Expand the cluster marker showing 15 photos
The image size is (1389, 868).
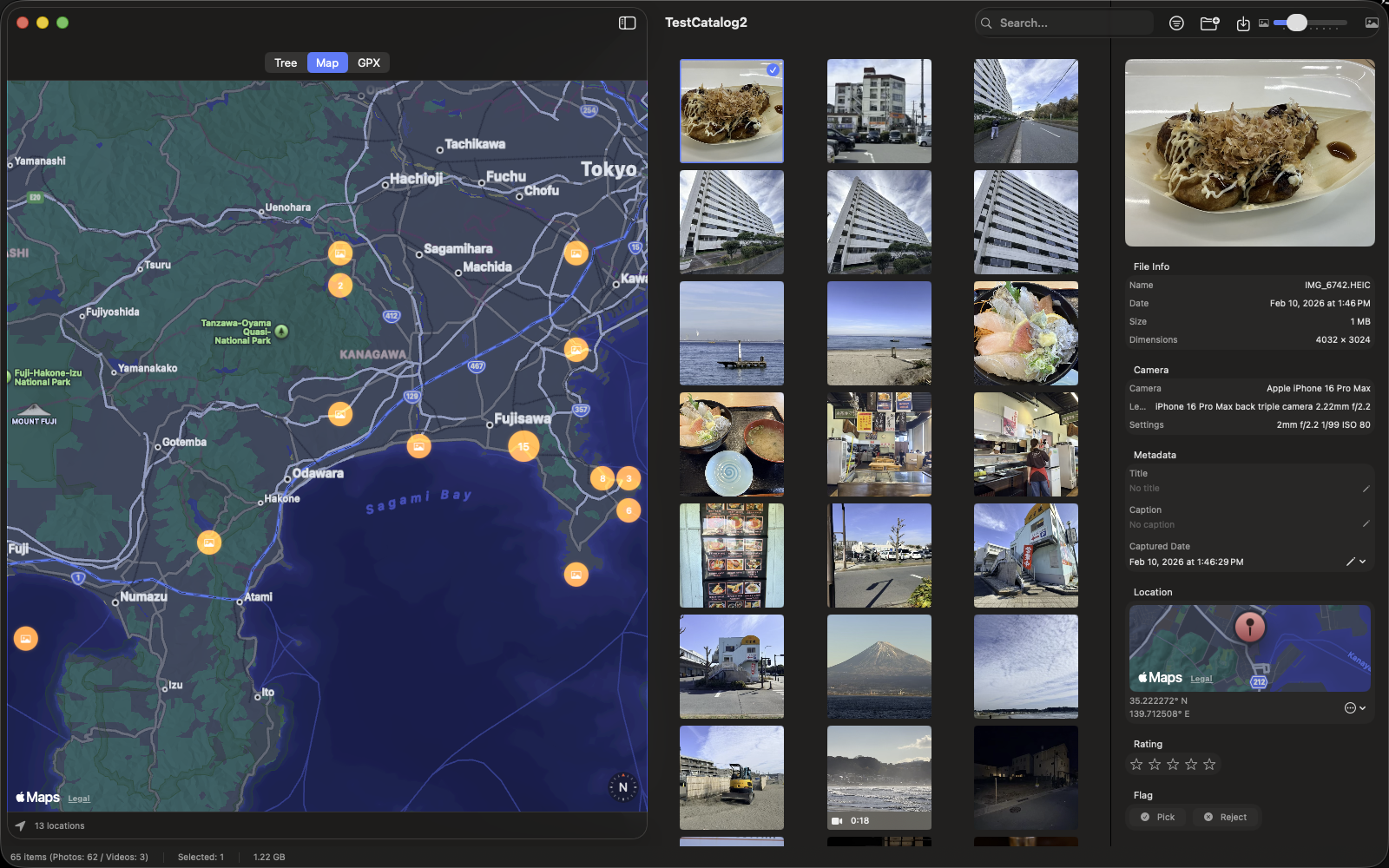coord(523,445)
